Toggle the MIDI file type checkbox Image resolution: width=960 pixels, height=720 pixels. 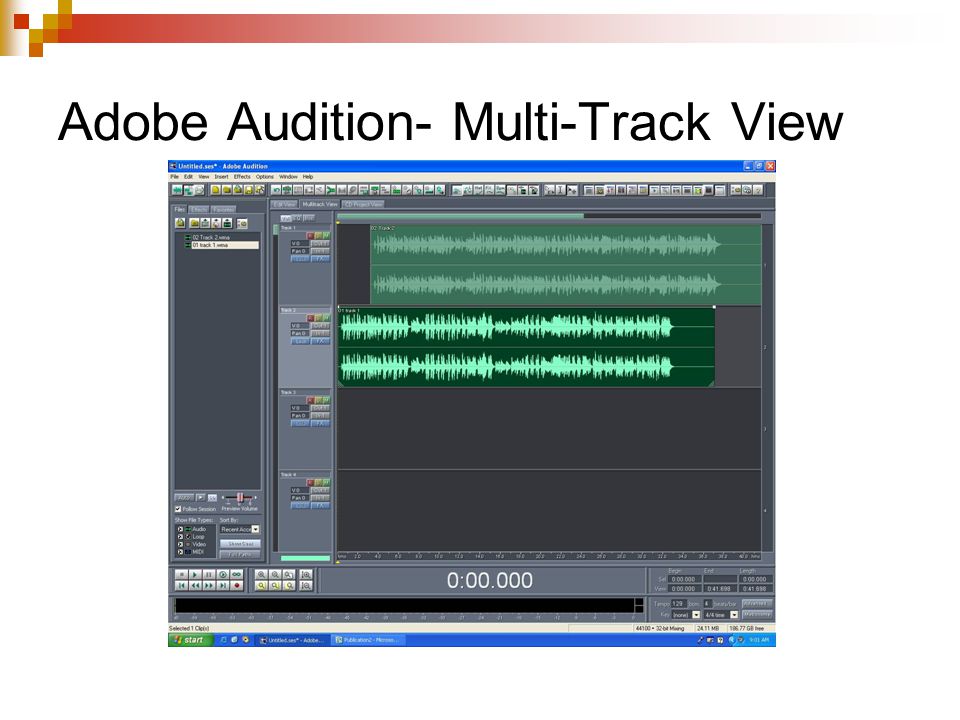(x=181, y=552)
